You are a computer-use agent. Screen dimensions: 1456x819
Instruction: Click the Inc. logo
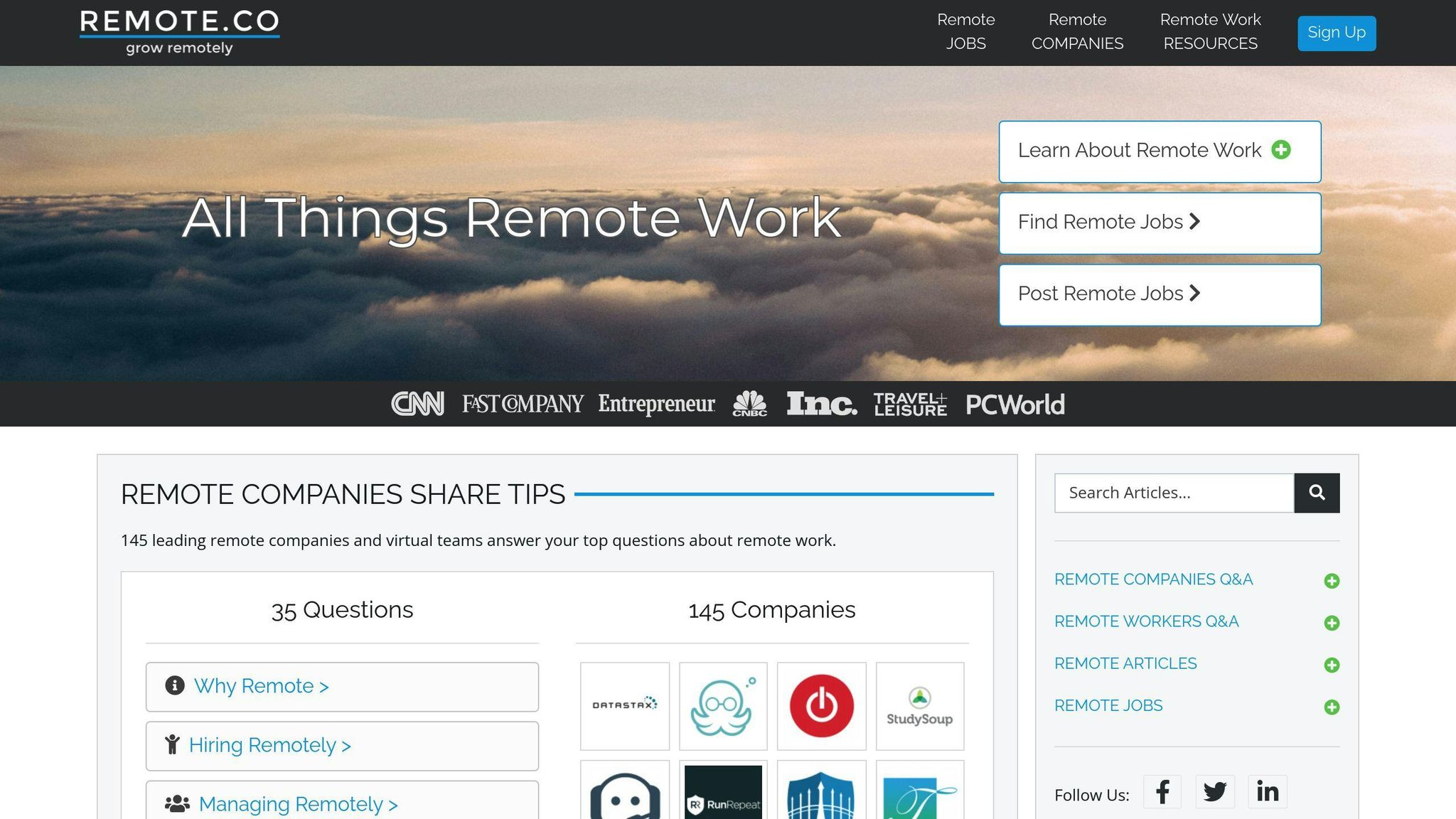point(821,403)
